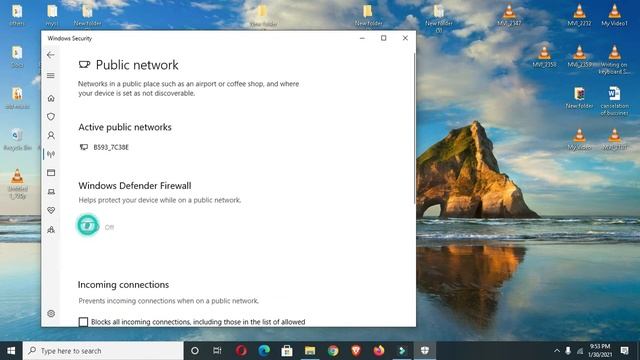640x360 pixels.
Task: Check Blocks all incoming connections checkbox
Action: (x=83, y=322)
